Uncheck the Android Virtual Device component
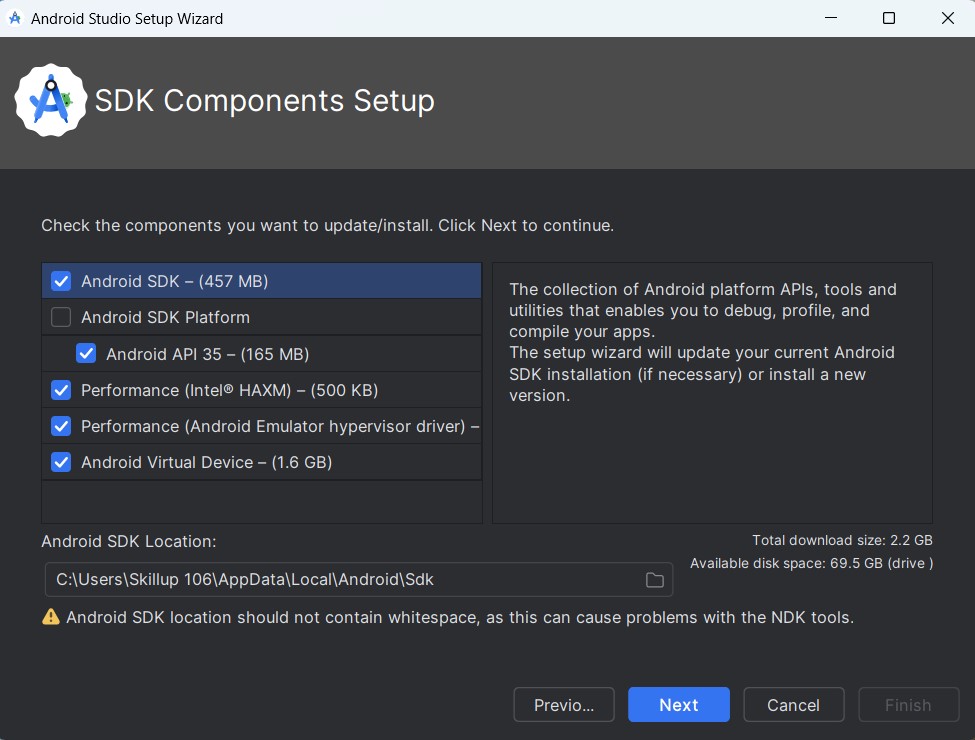Image resolution: width=975 pixels, height=740 pixels. (60, 462)
